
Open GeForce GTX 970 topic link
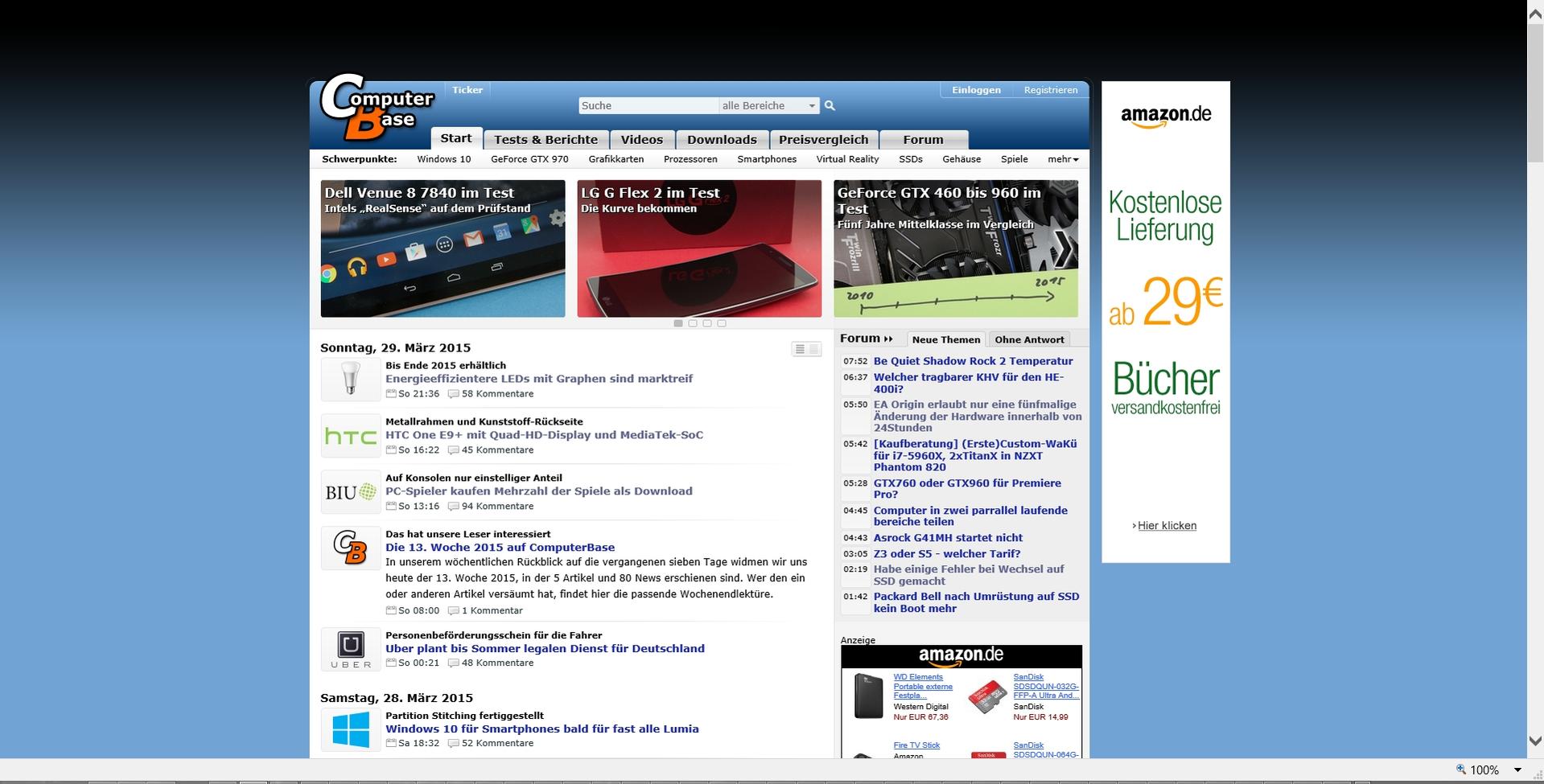[x=529, y=159]
